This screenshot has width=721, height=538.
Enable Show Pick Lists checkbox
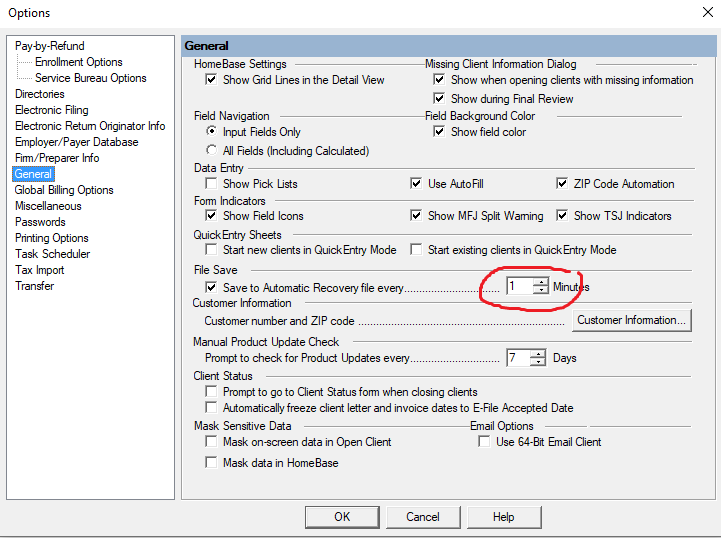211,184
